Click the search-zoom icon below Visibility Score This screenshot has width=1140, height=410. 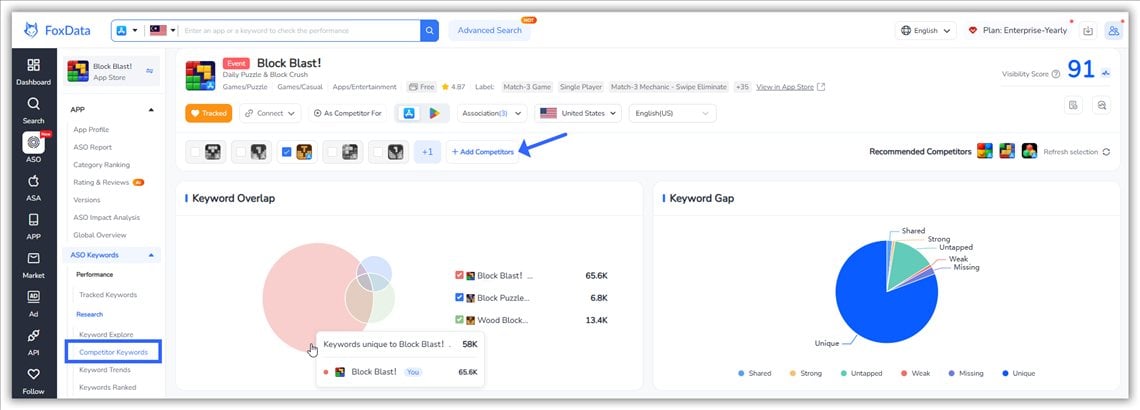(x=1102, y=105)
